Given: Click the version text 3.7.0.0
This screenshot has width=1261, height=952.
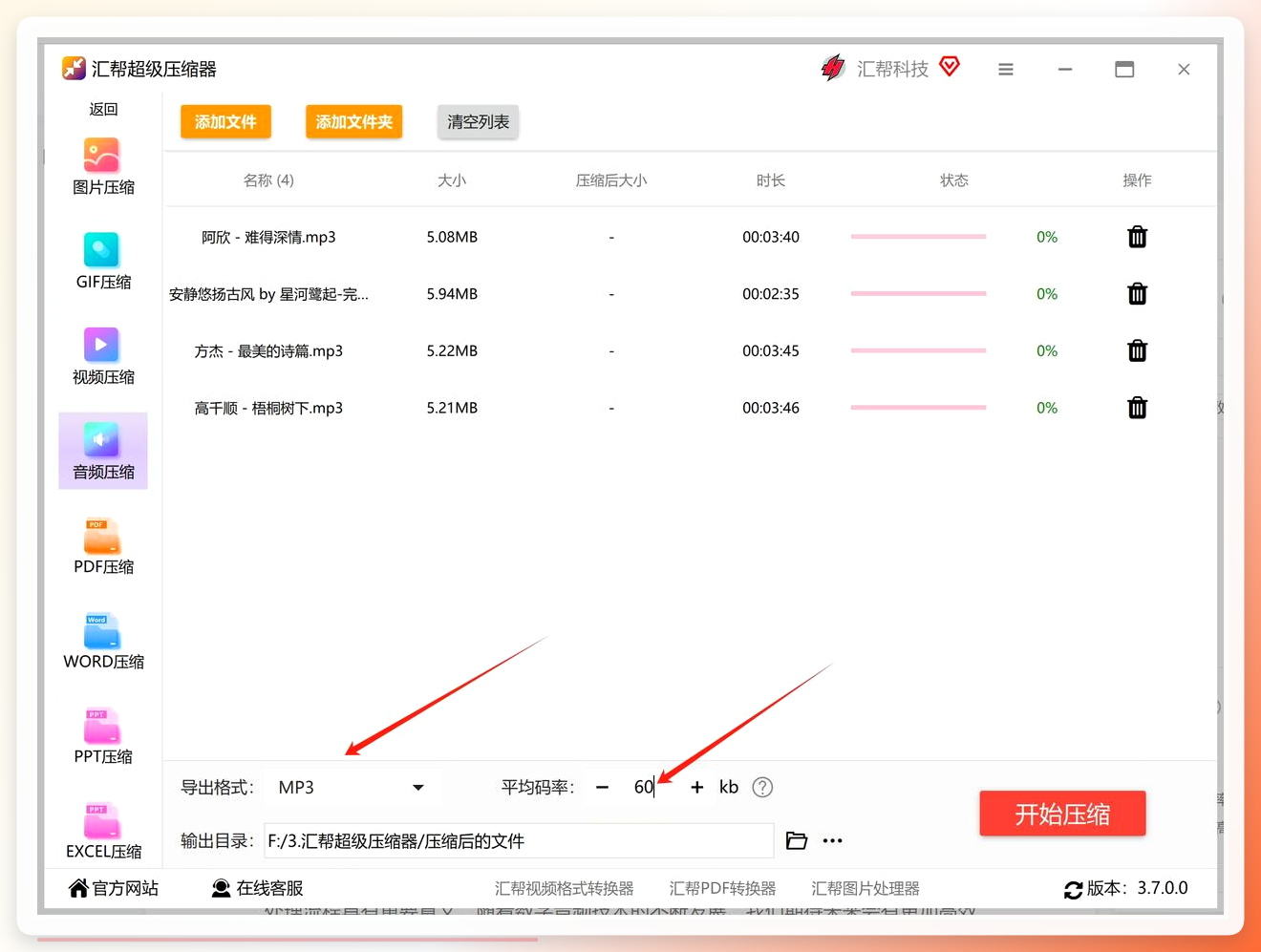Looking at the screenshot, I should (x=1163, y=888).
